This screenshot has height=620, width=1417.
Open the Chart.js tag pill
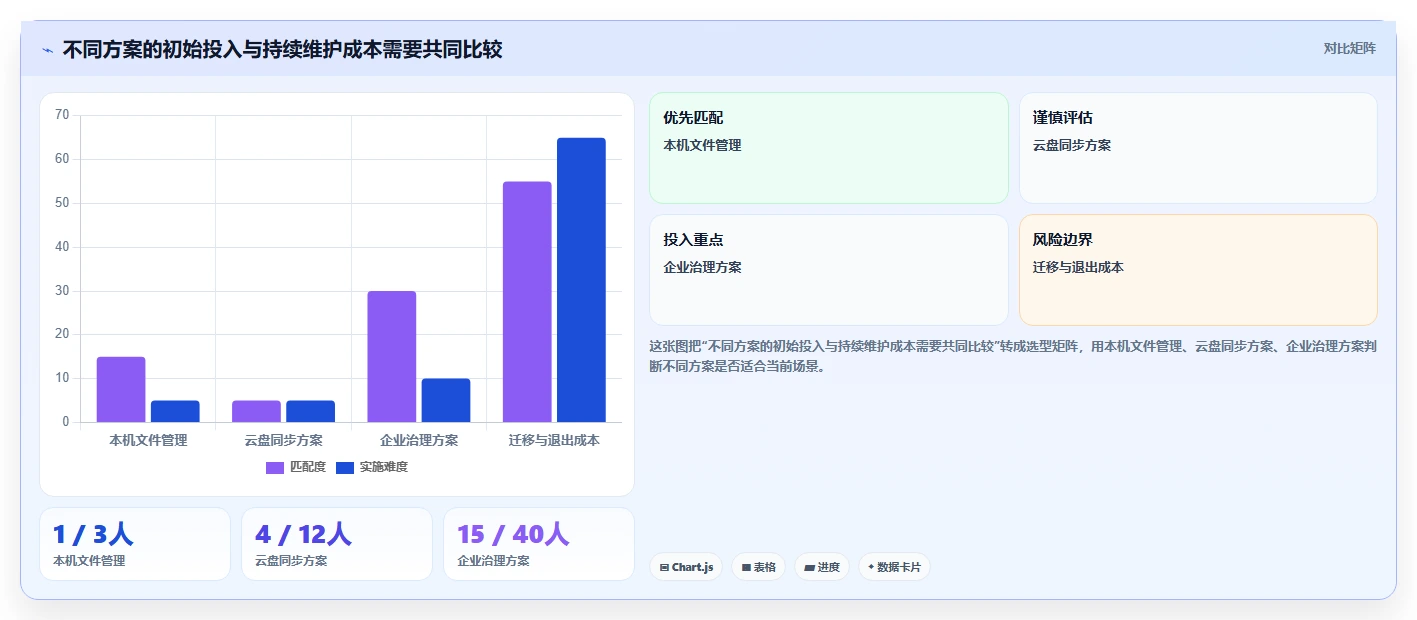pyautogui.click(x=686, y=567)
